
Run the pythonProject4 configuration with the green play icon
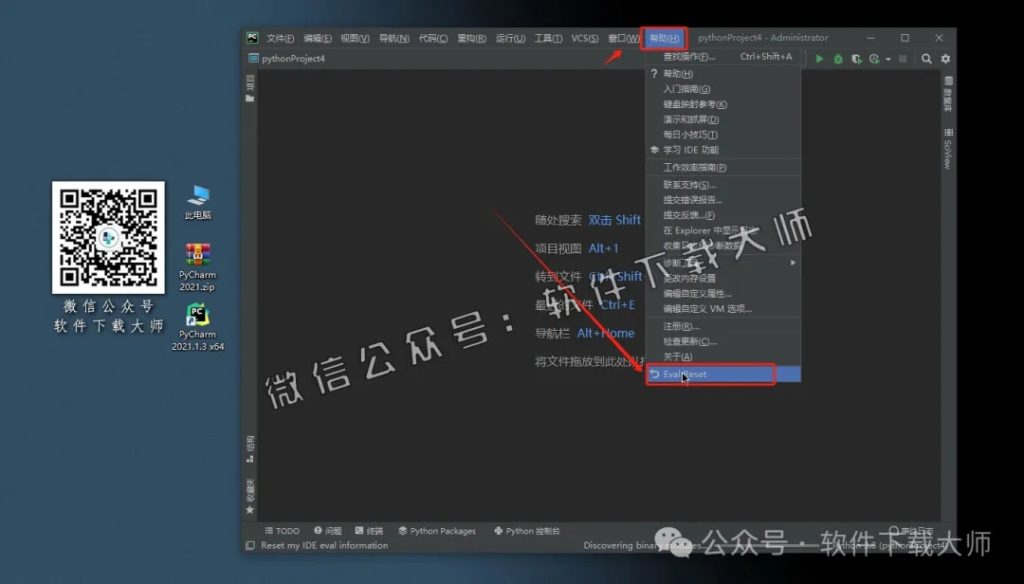tap(820, 58)
